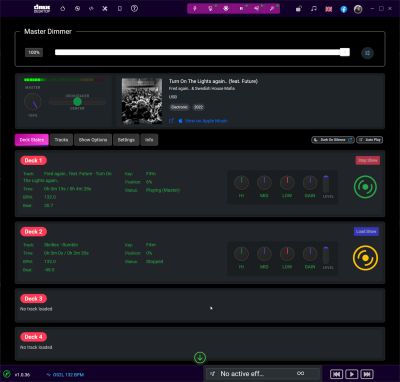Click the user avatar in top bar

[x=358, y=9]
